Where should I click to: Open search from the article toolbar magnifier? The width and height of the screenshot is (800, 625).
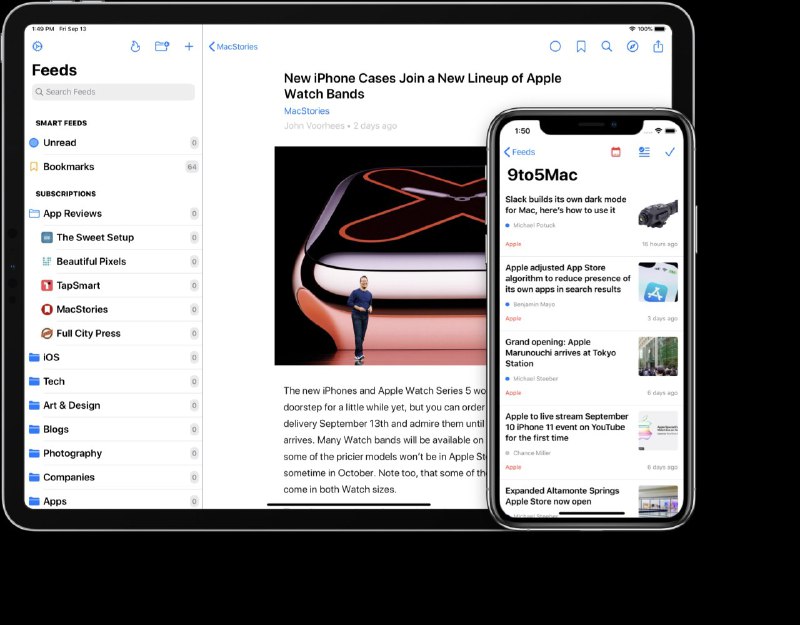[606, 47]
